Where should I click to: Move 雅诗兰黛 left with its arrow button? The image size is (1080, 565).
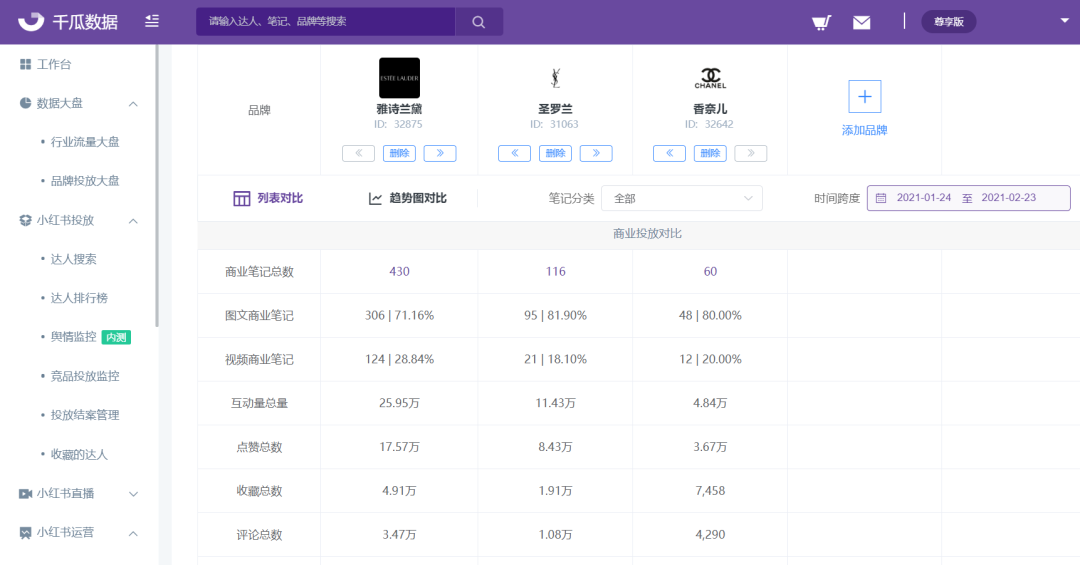click(x=358, y=153)
